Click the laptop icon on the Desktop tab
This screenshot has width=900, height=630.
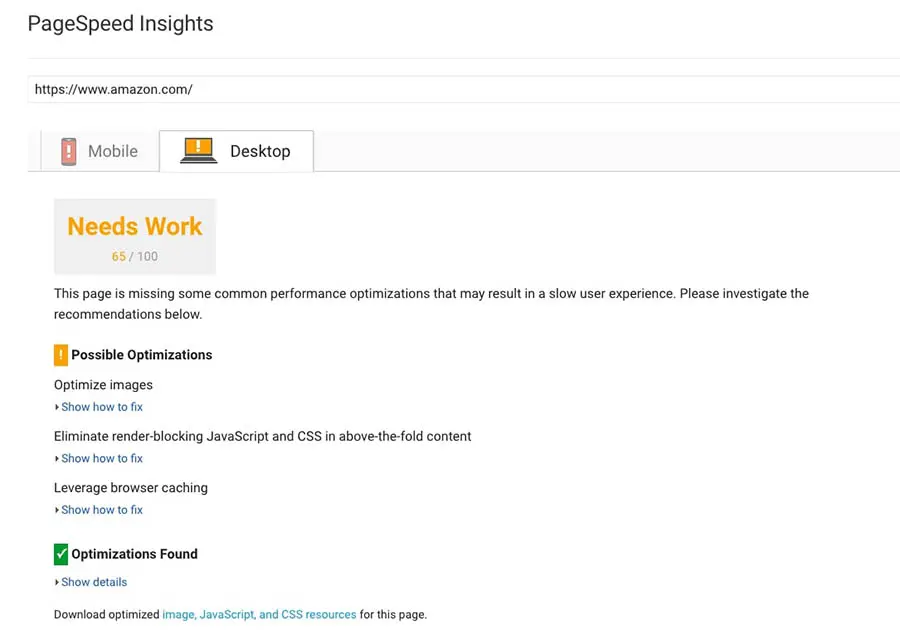[199, 151]
